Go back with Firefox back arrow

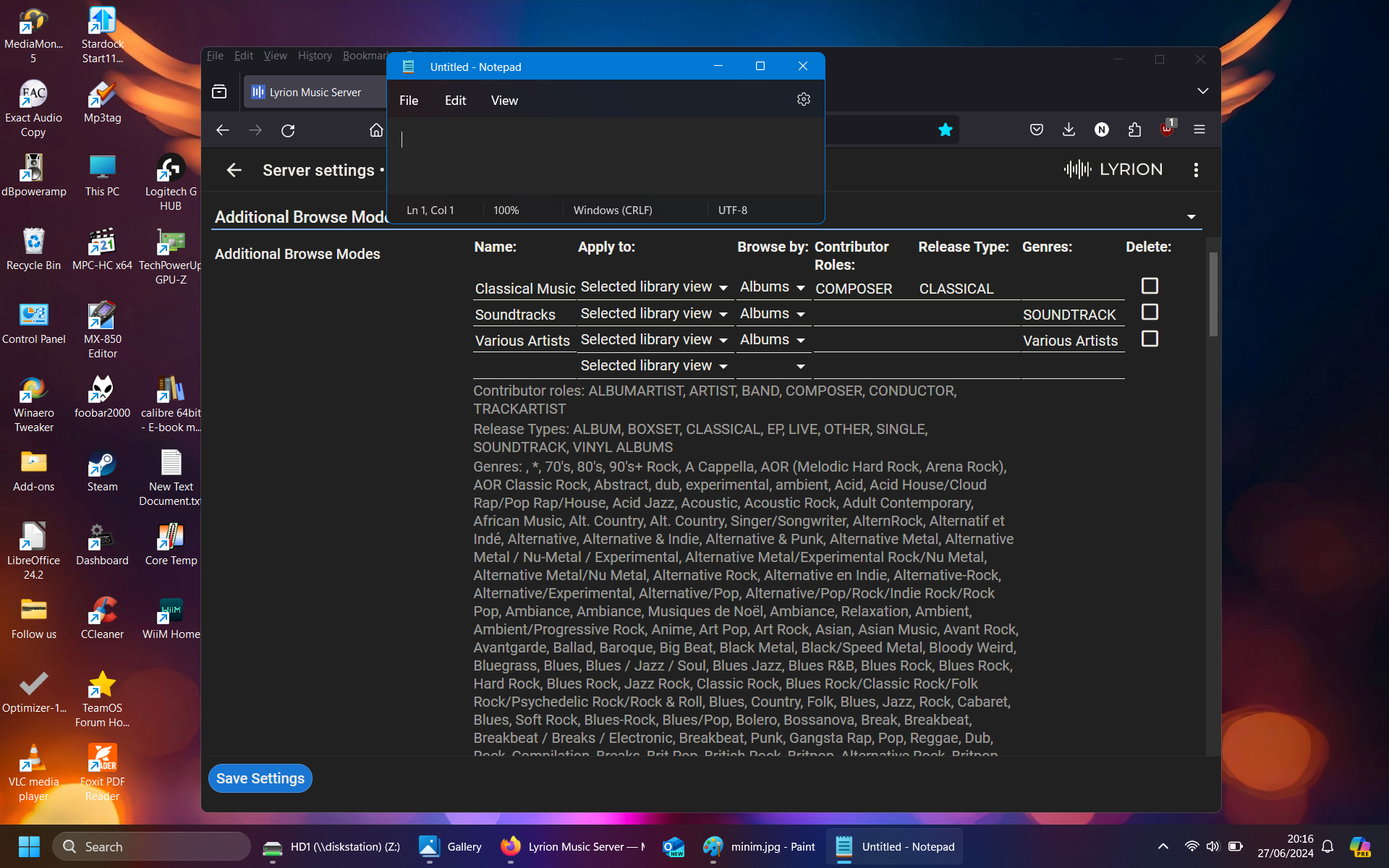[x=223, y=130]
